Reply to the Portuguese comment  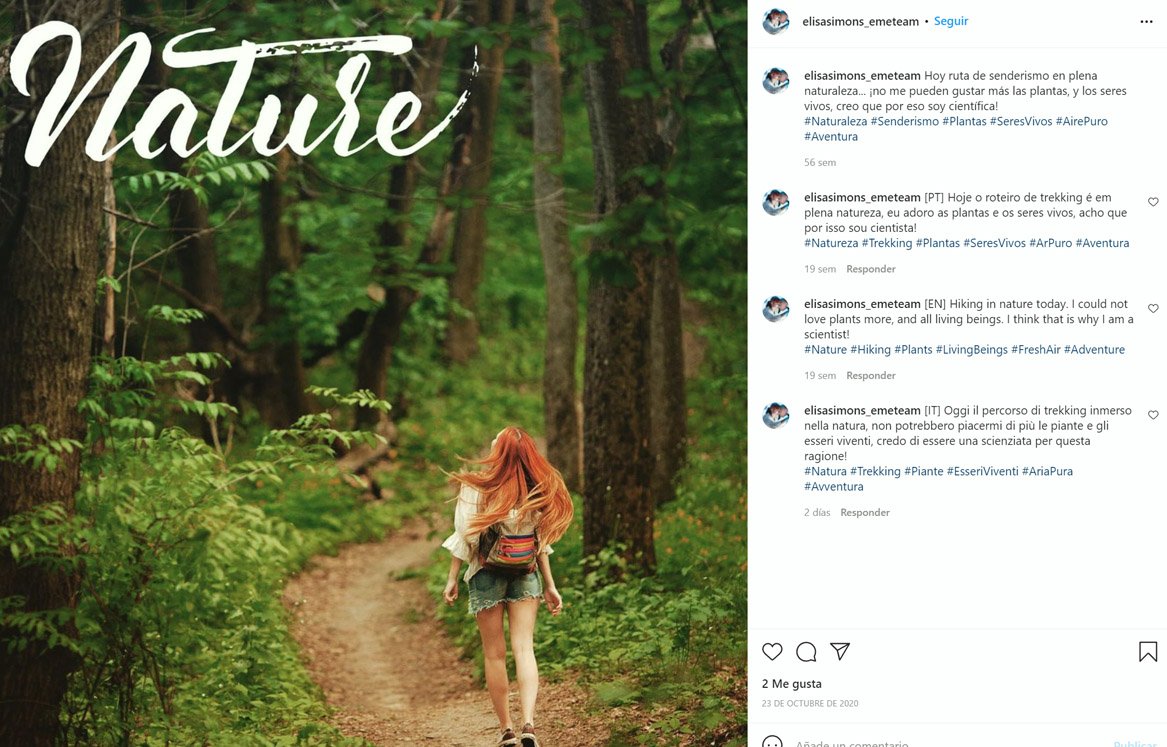[870, 269]
